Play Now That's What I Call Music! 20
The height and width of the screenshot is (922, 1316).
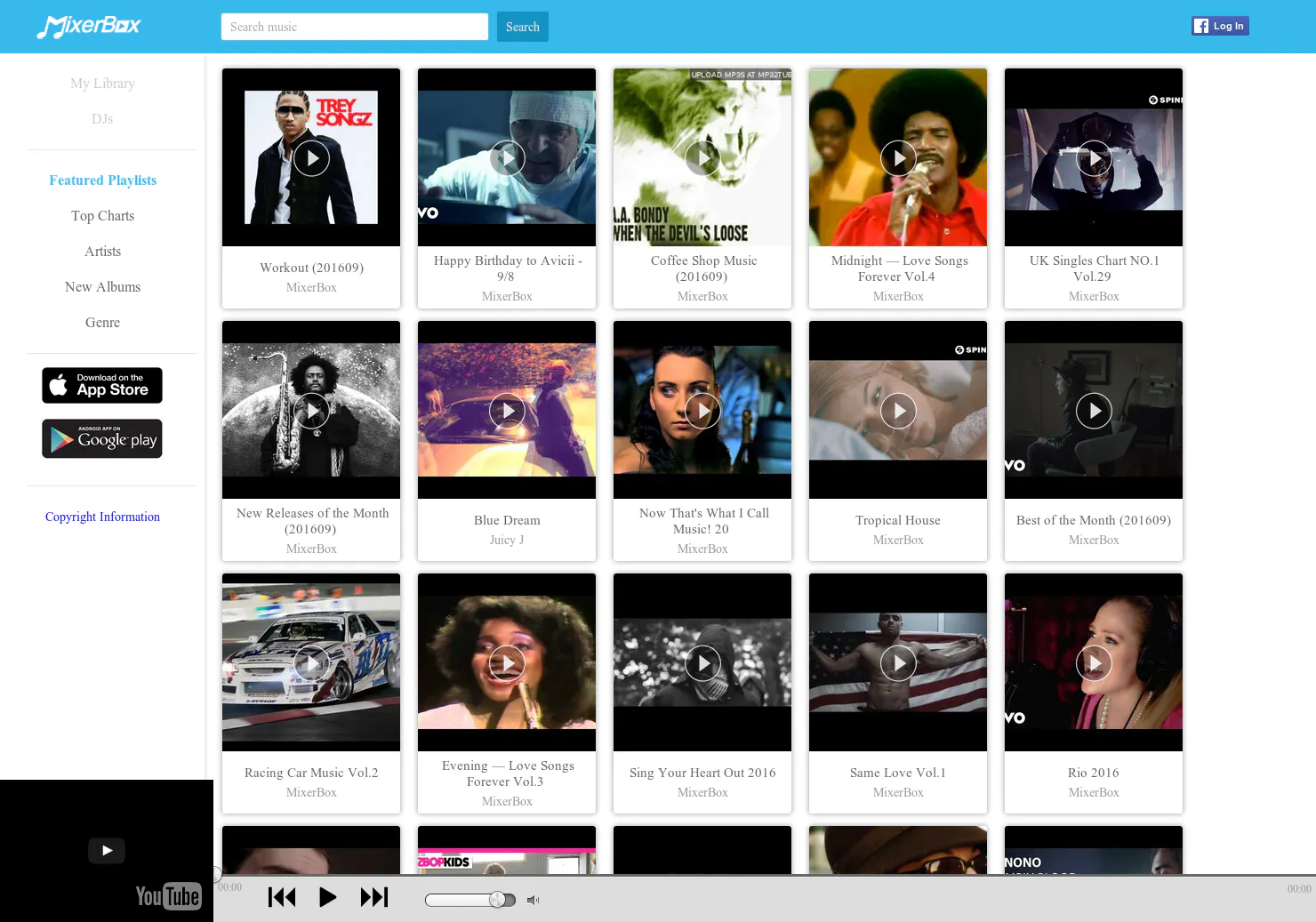pos(702,411)
